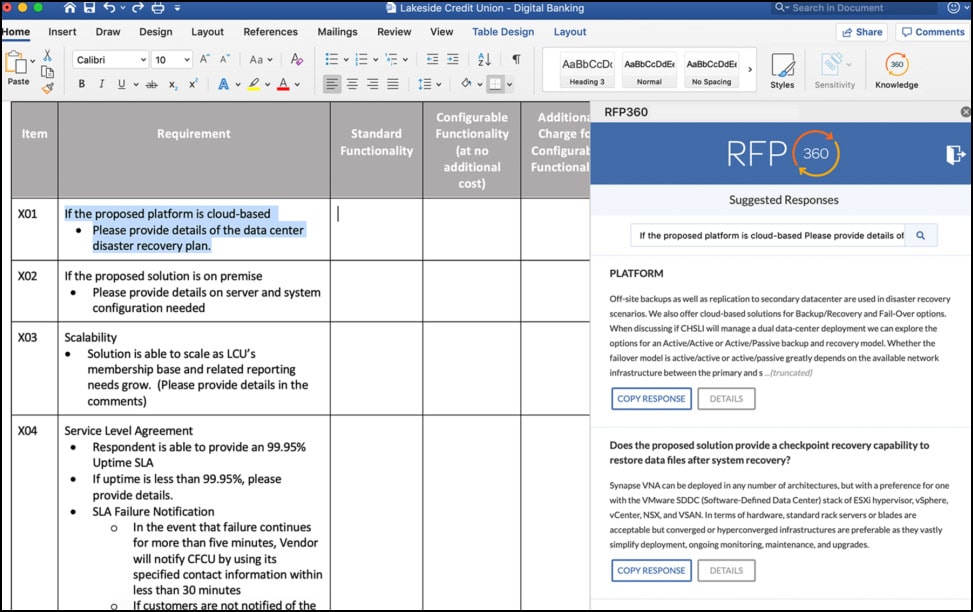Increase font size
Screen dimensions: 973x612
(204, 59)
